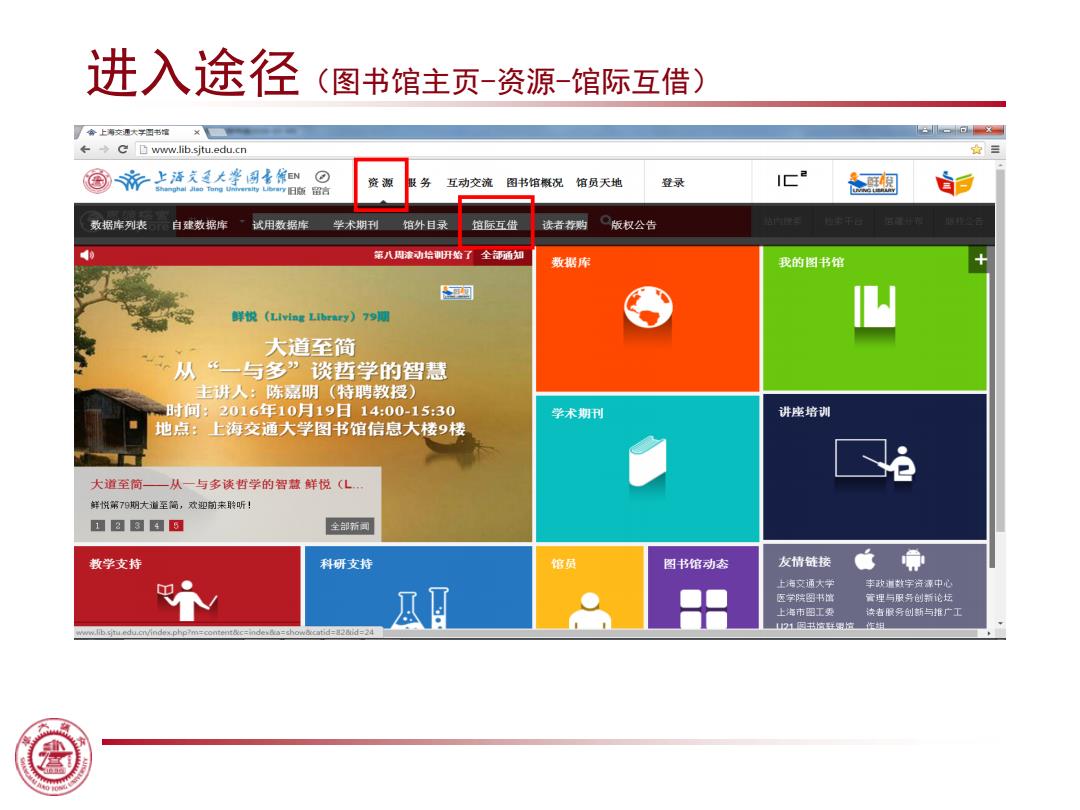Click the 第八周滚动培训开始了 notice
Image resolution: width=1080 pixels, height=810 pixels.
pyautogui.click(x=423, y=255)
